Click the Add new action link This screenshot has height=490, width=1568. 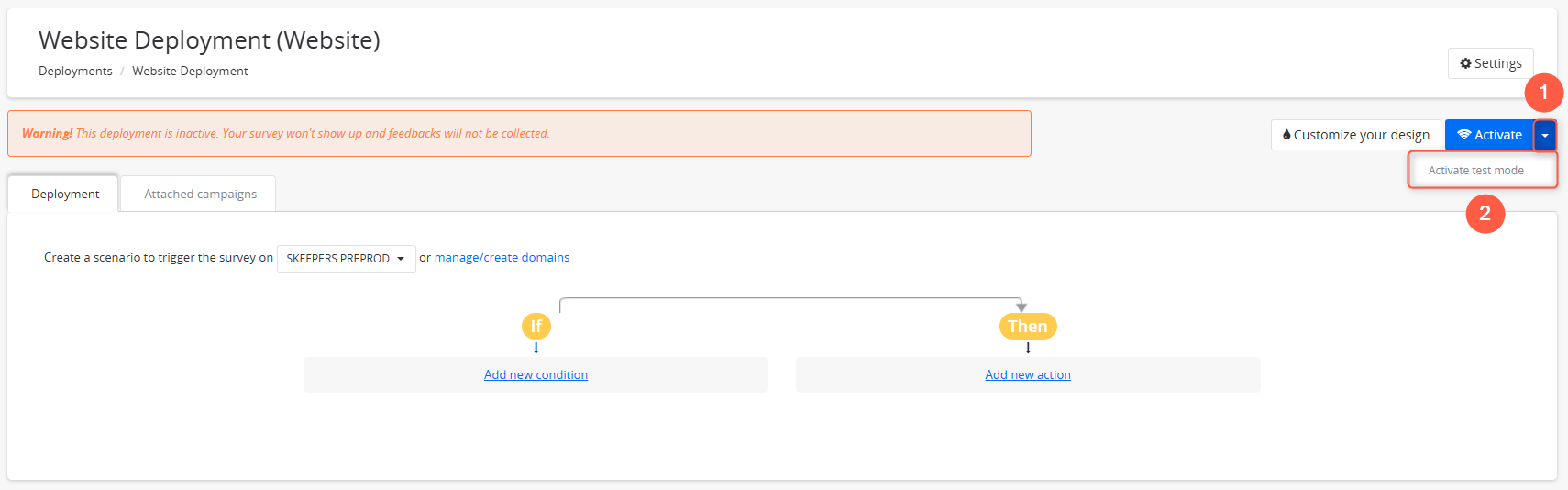pos(1028,374)
